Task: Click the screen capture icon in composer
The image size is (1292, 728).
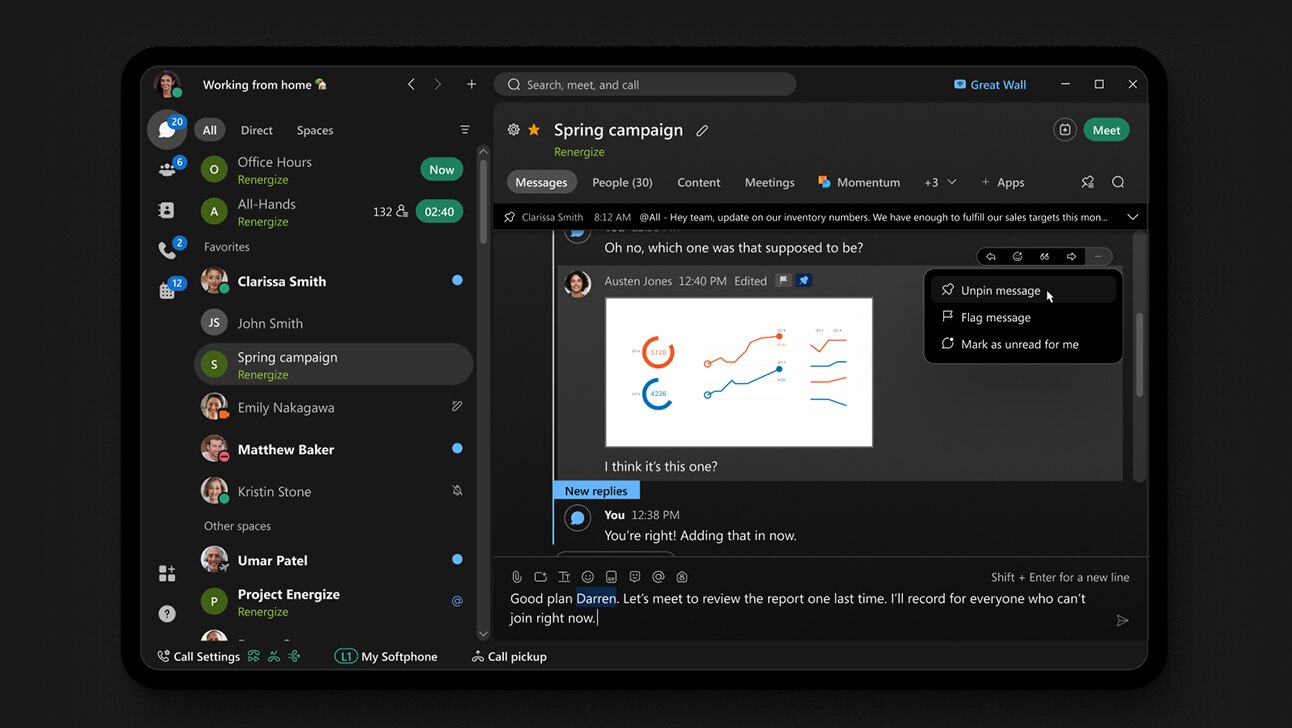Action: click(541, 577)
